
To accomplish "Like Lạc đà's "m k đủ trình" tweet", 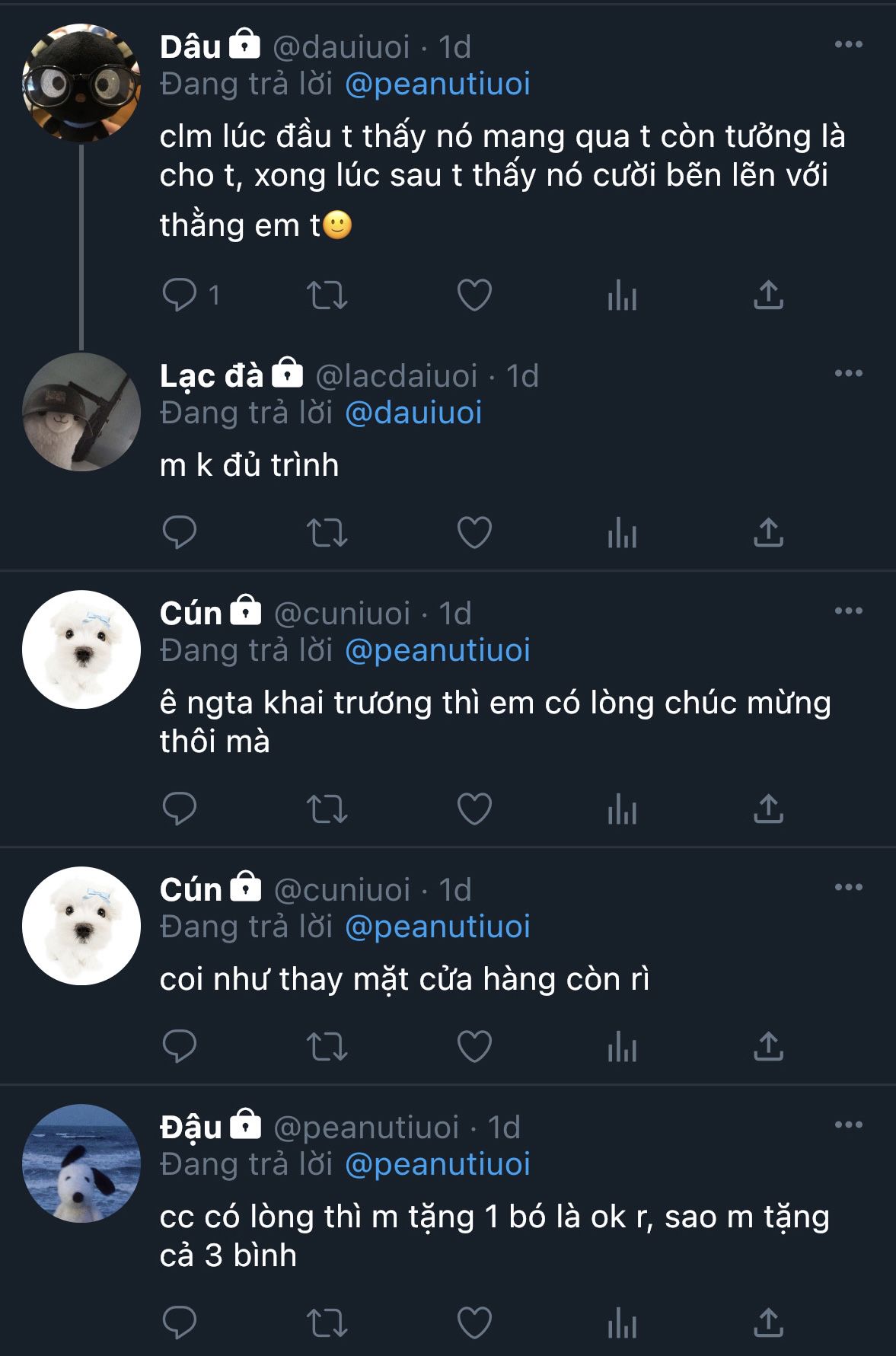I will [x=474, y=533].
